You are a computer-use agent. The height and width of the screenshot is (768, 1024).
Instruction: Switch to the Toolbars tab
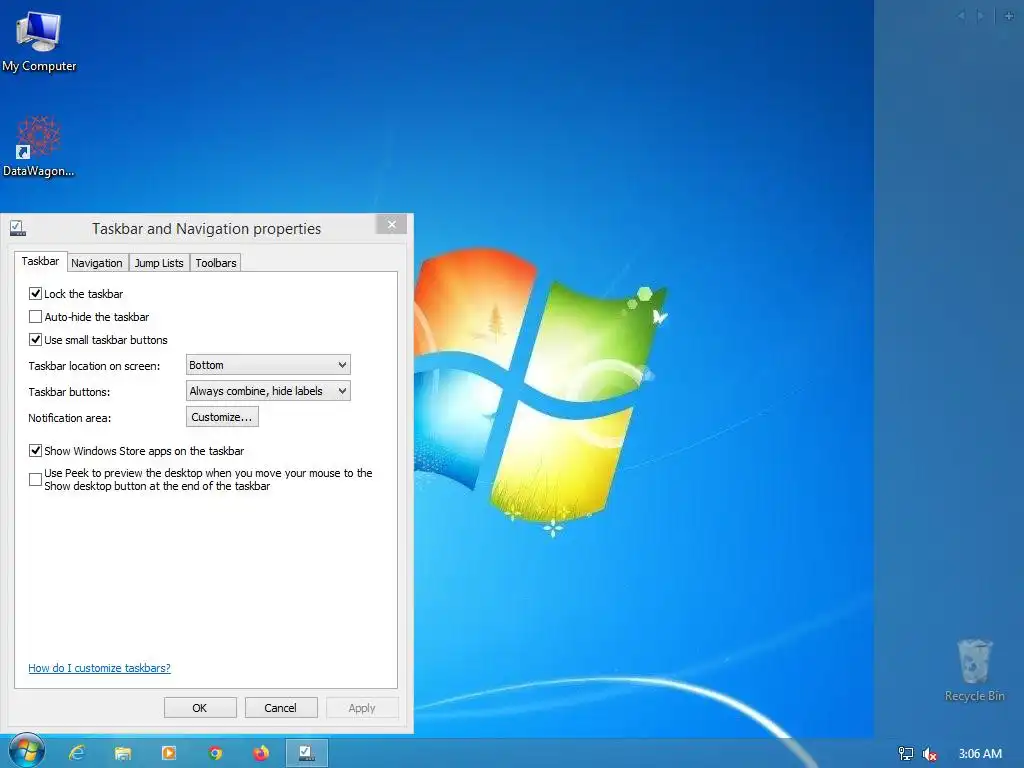(216, 263)
